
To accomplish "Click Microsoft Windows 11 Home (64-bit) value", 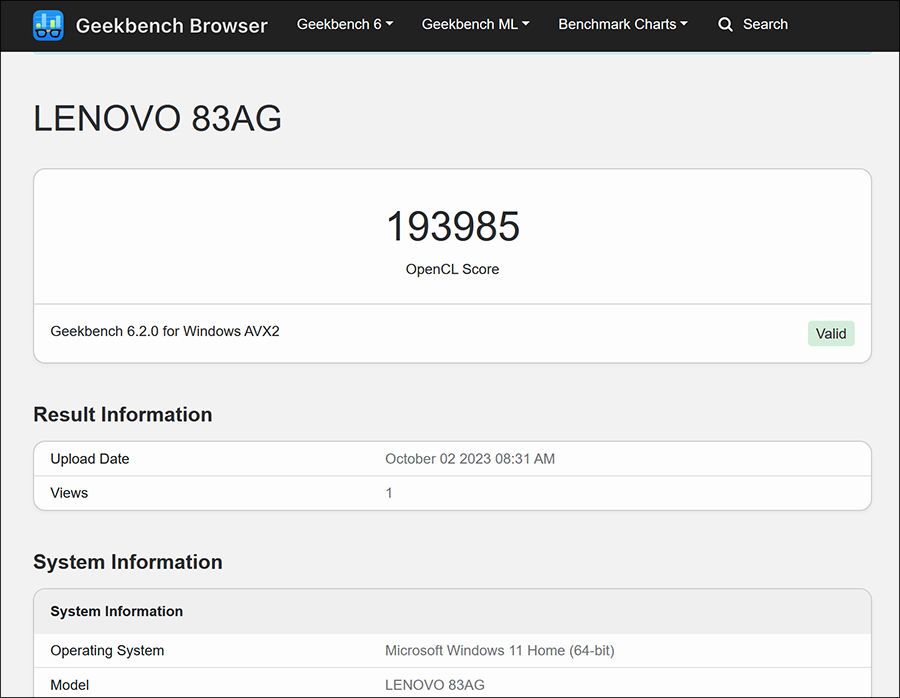I will click(x=499, y=650).
